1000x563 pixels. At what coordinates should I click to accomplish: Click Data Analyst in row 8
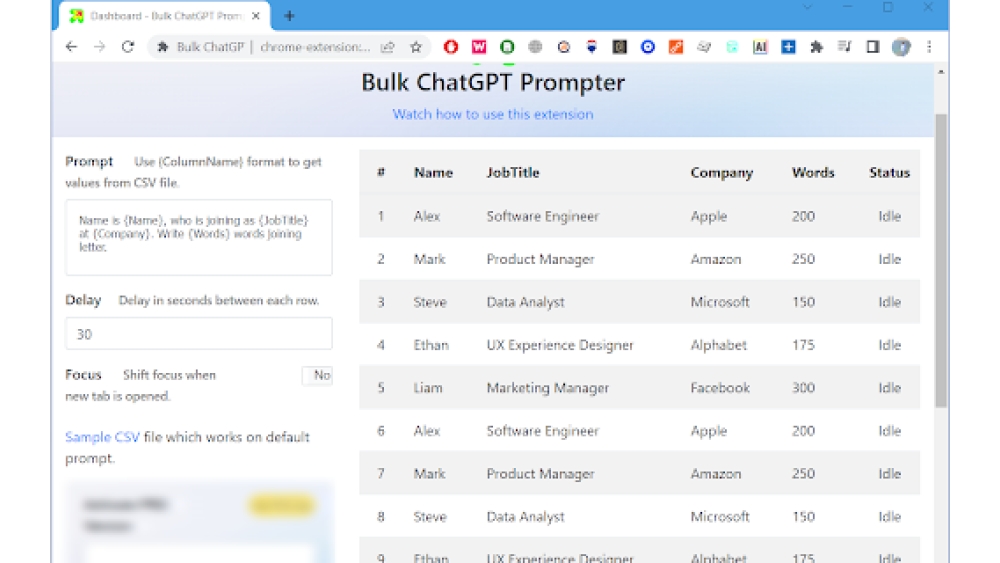pos(525,516)
